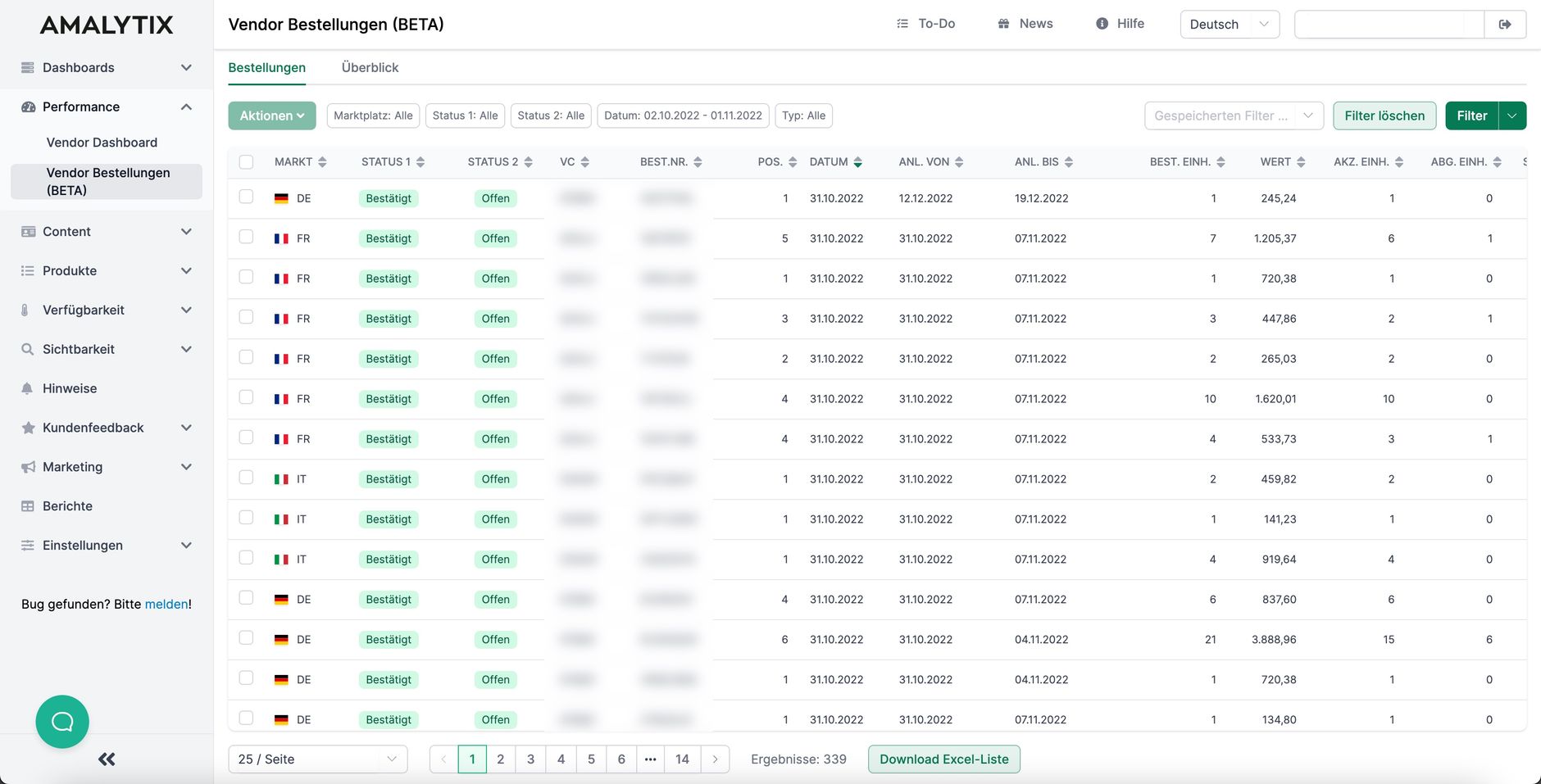Sort by ABG. EINH. column sort icon
The height and width of the screenshot is (784, 1541).
pyautogui.click(x=1497, y=162)
